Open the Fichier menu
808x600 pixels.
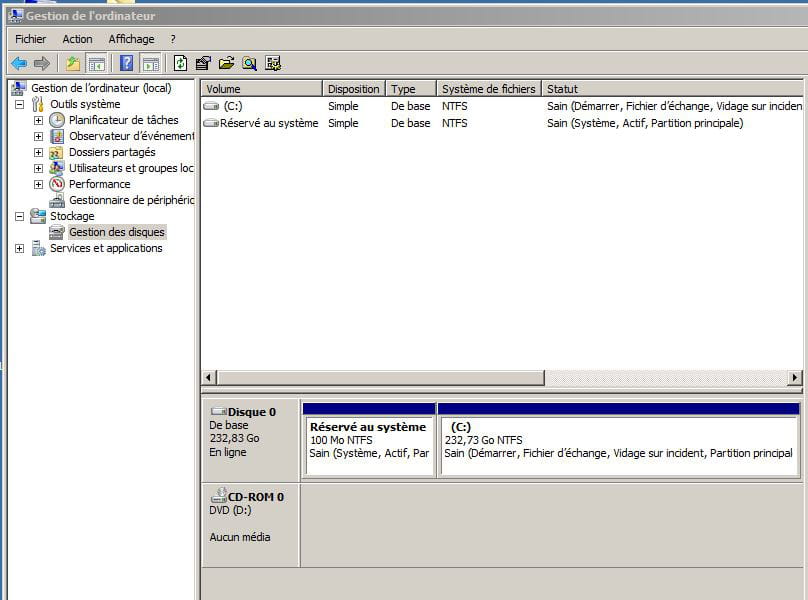(x=30, y=39)
